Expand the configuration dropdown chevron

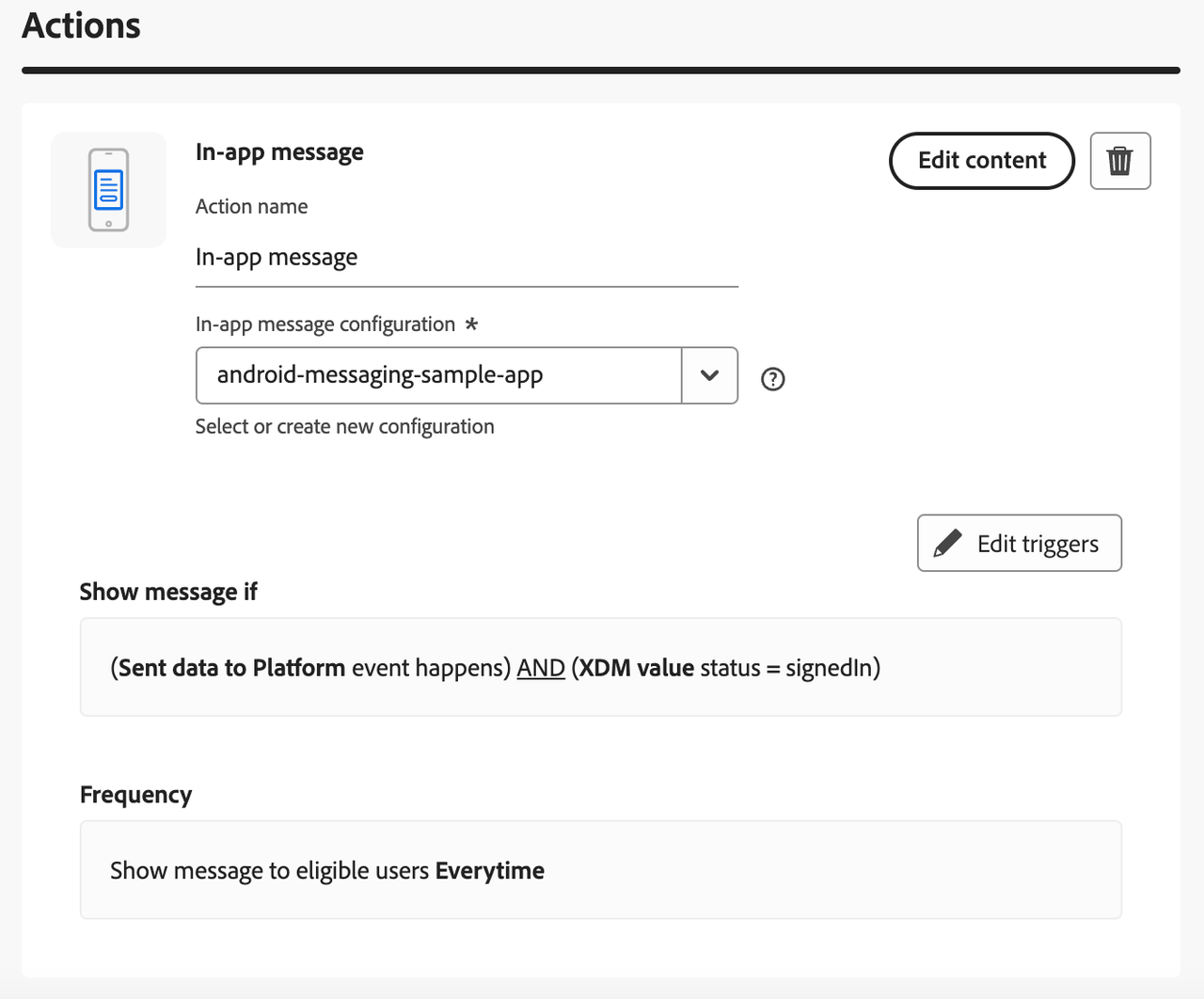tap(709, 375)
